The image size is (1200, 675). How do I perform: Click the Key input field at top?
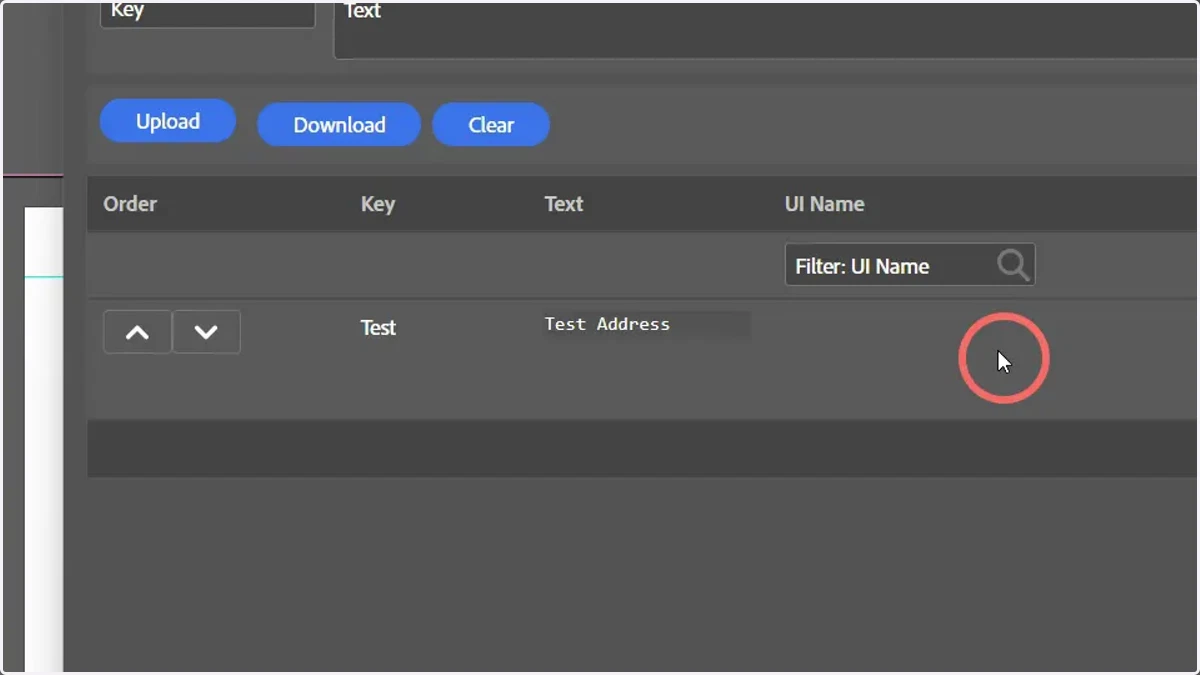coord(208,12)
